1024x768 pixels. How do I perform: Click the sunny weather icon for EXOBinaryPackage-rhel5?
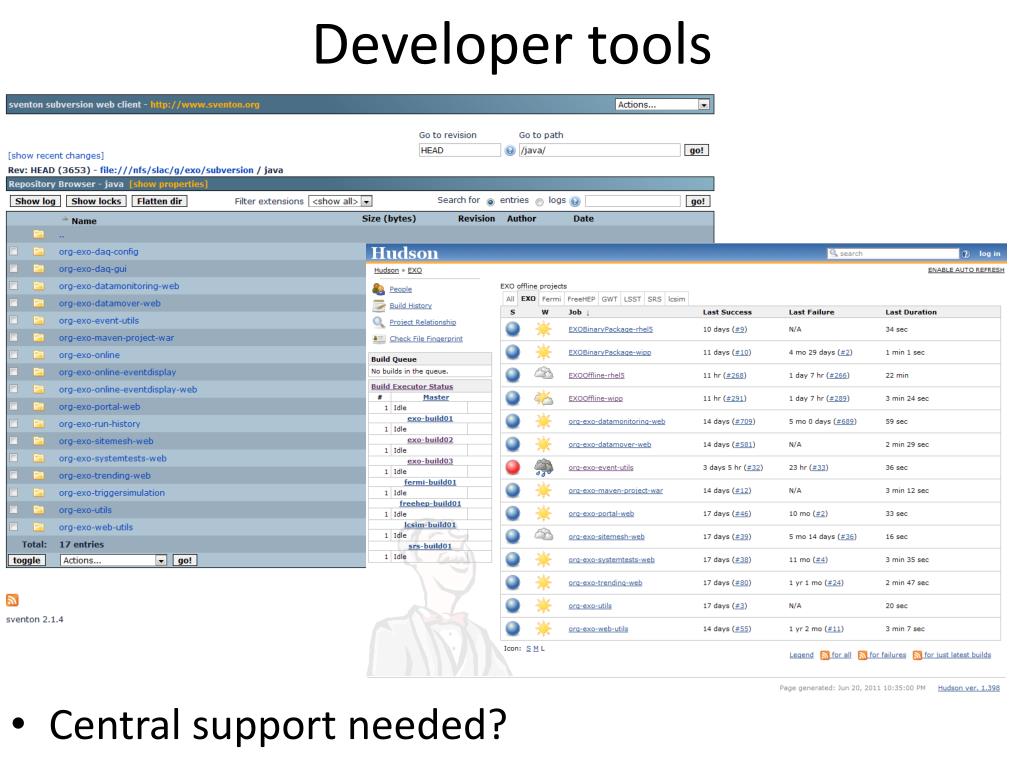543,329
